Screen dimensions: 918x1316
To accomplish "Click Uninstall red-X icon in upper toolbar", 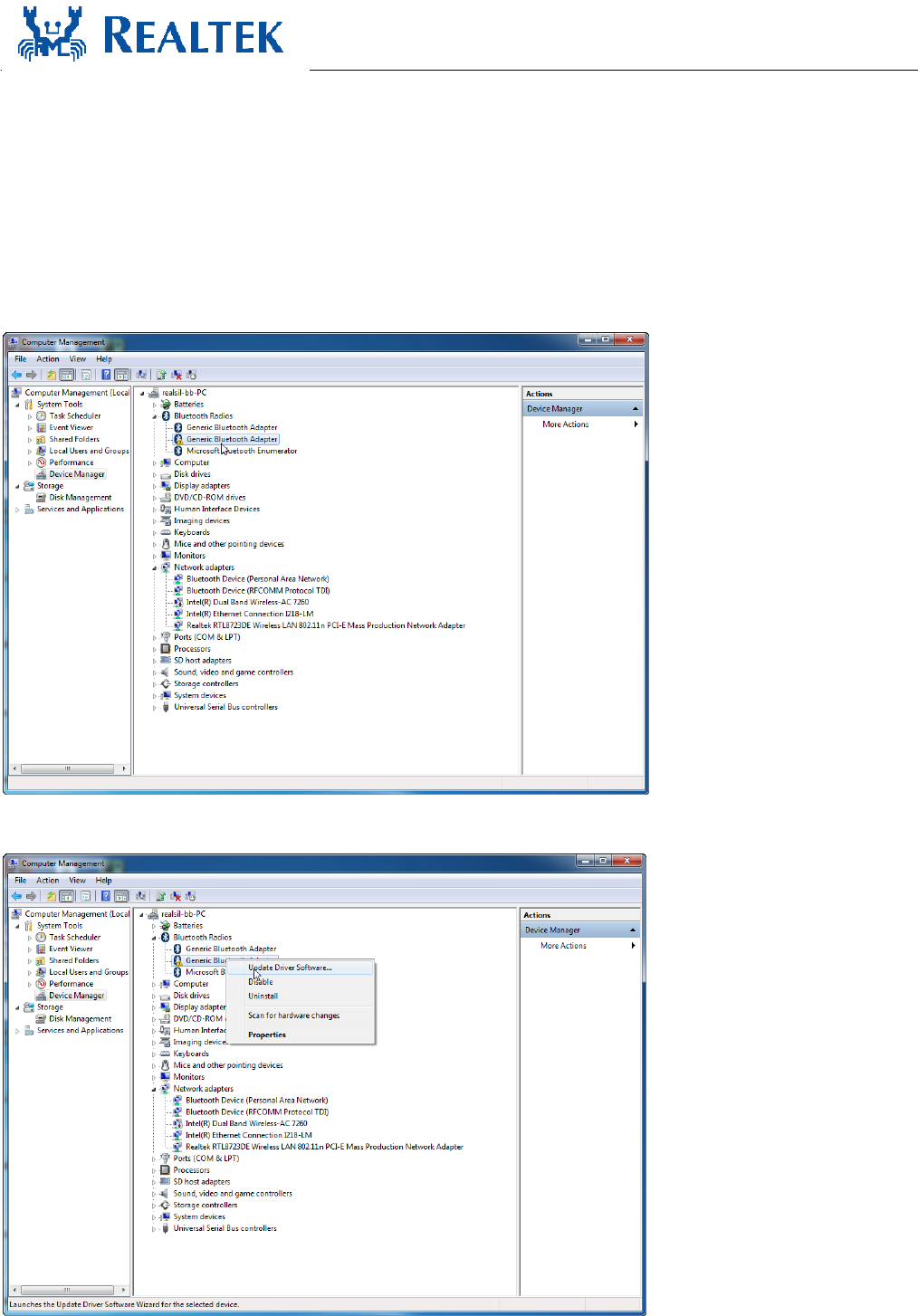I will [177, 375].
